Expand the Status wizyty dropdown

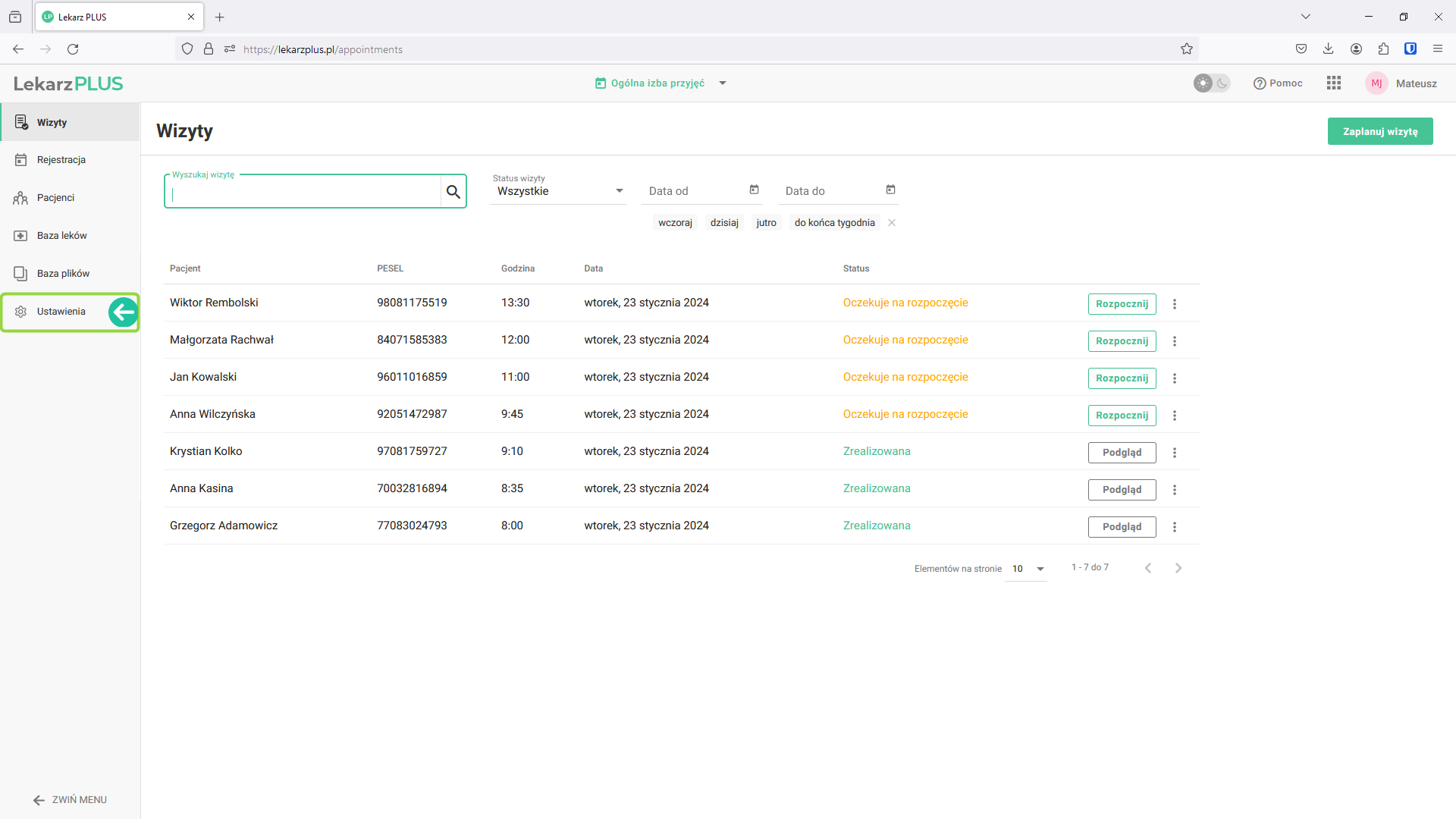pyautogui.click(x=558, y=191)
